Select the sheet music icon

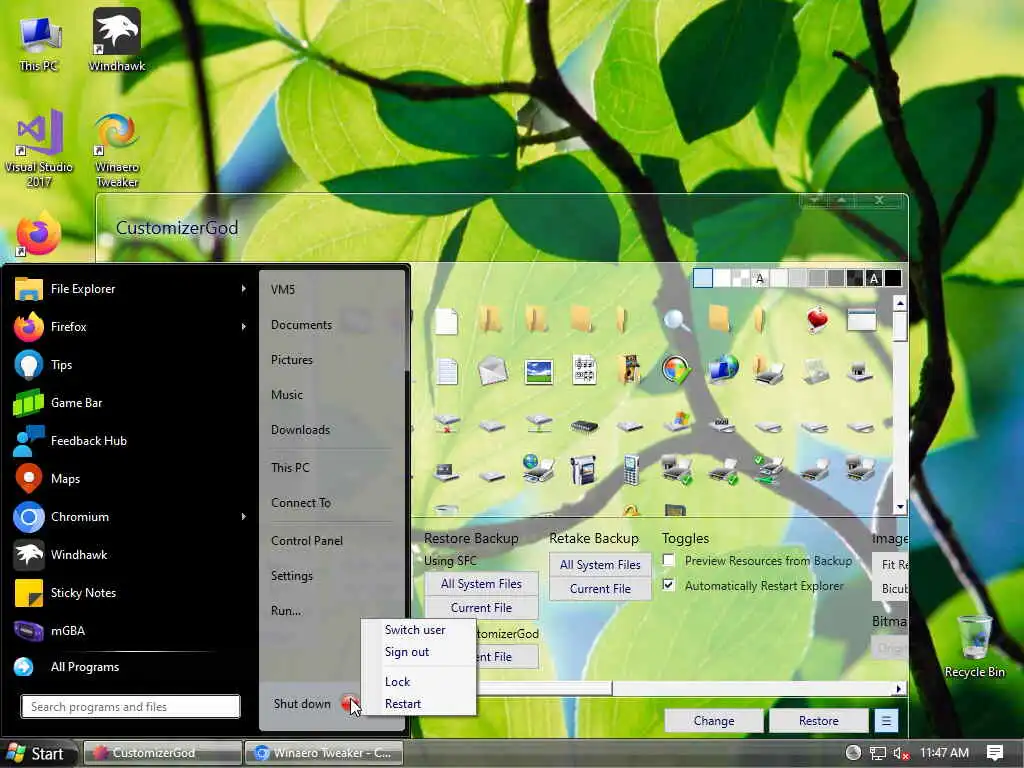584,370
